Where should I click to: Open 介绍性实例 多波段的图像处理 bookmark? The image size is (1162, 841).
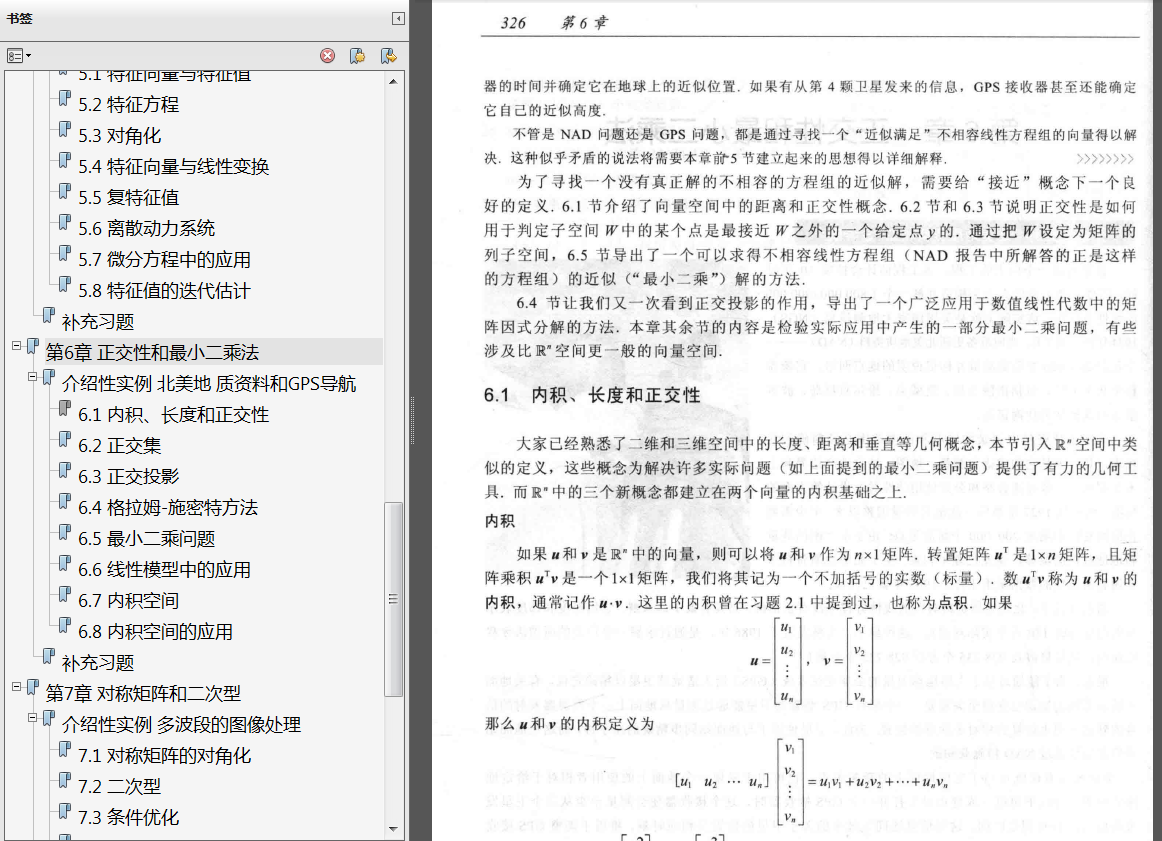[182, 725]
